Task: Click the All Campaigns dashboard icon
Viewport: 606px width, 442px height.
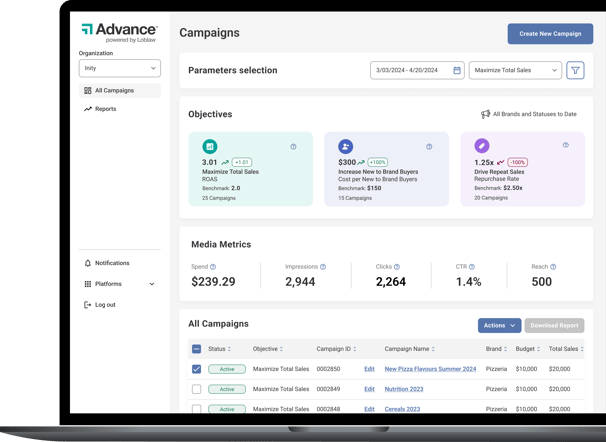Action: (88, 90)
